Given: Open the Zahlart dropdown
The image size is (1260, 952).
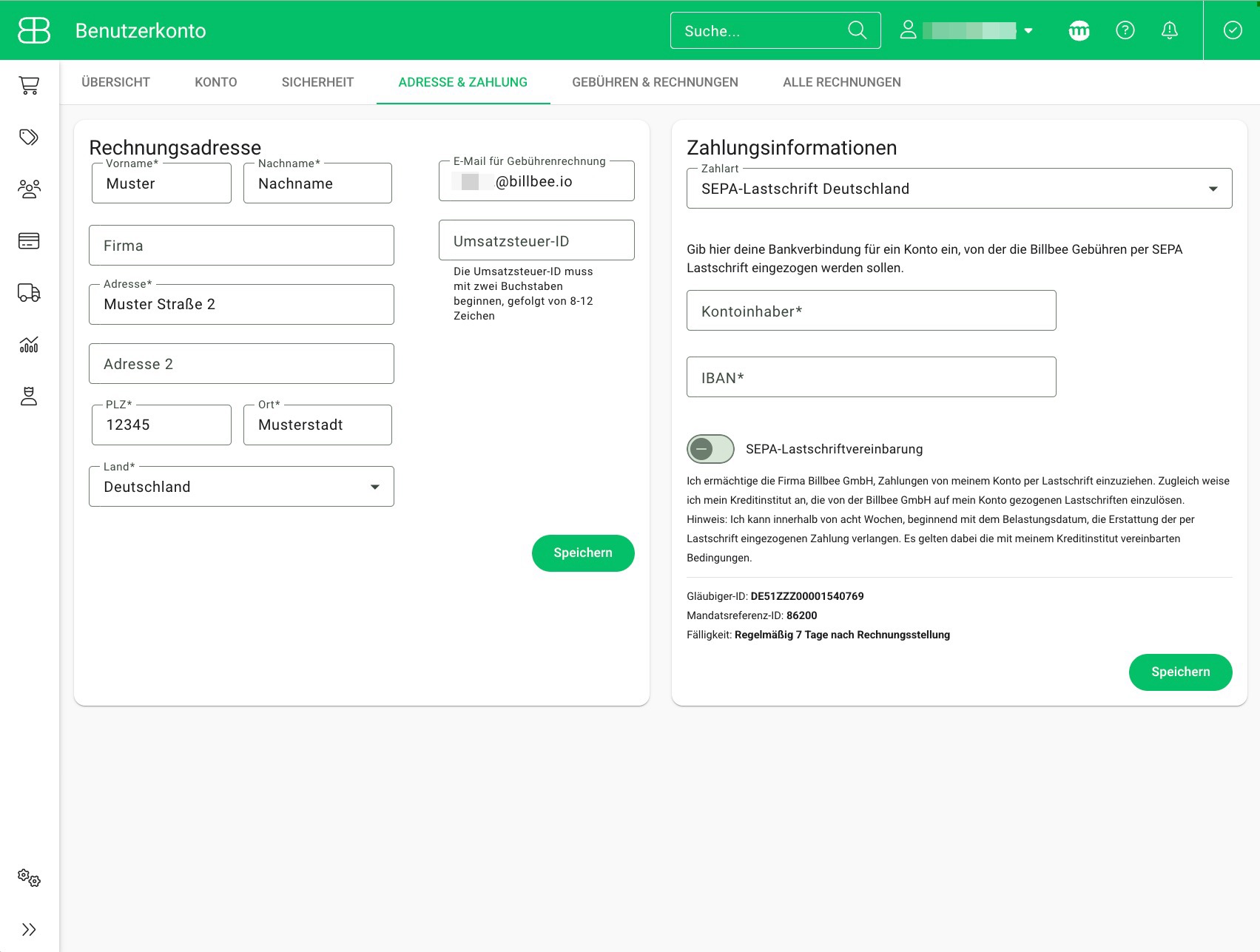Looking at the screenshot, I should (x=959, y=189).
